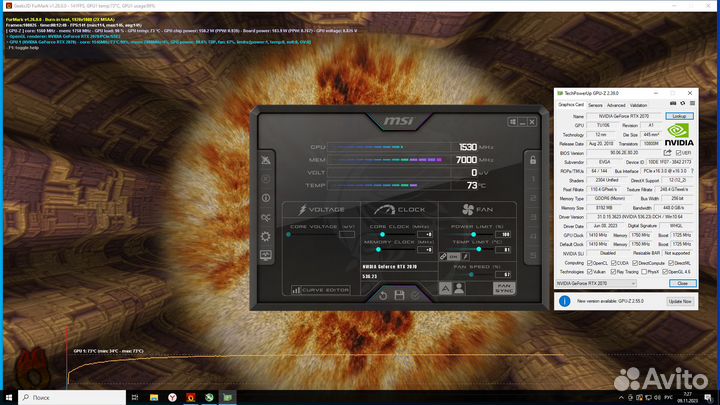Toggle the profile lock icon in Afterburner

(533, 160)
